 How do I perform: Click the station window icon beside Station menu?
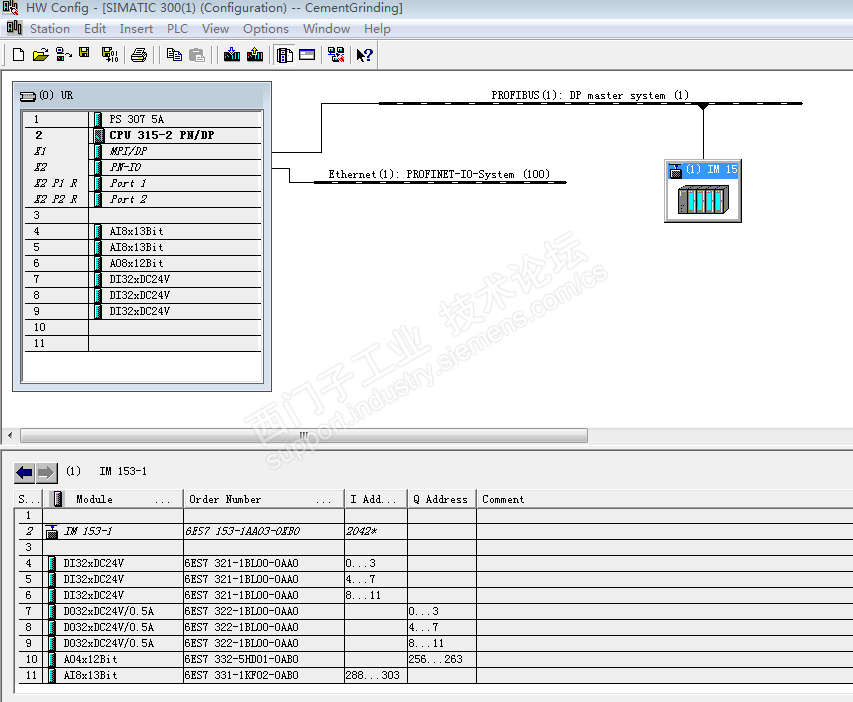(x=14, y=28)
